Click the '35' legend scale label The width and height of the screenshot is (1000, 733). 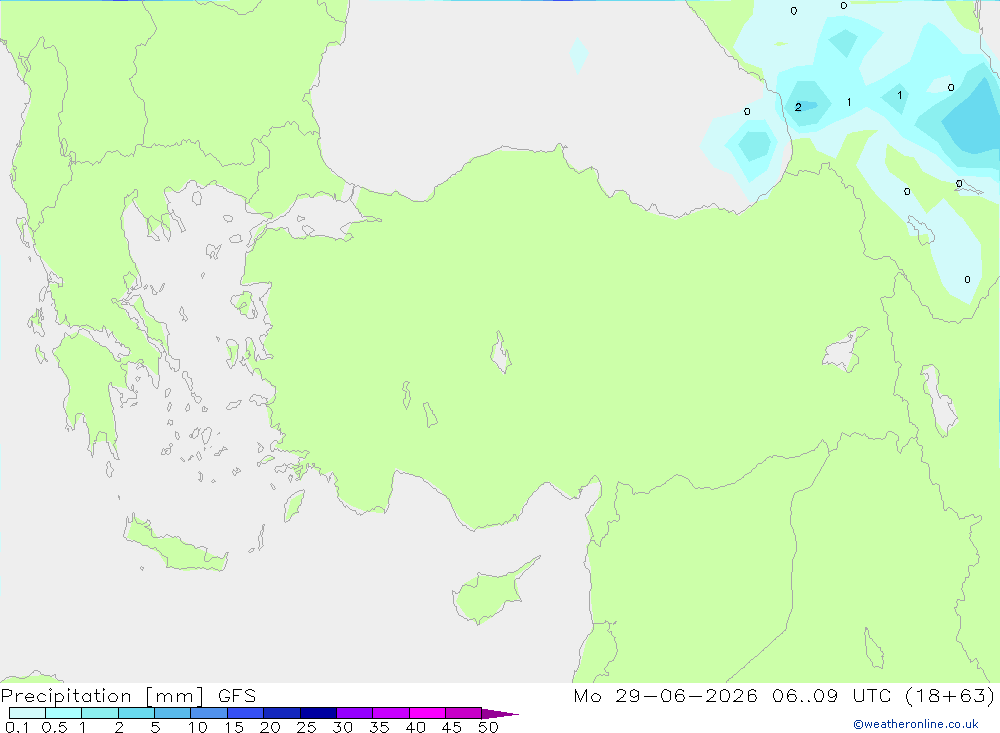[x=379, y=727]
